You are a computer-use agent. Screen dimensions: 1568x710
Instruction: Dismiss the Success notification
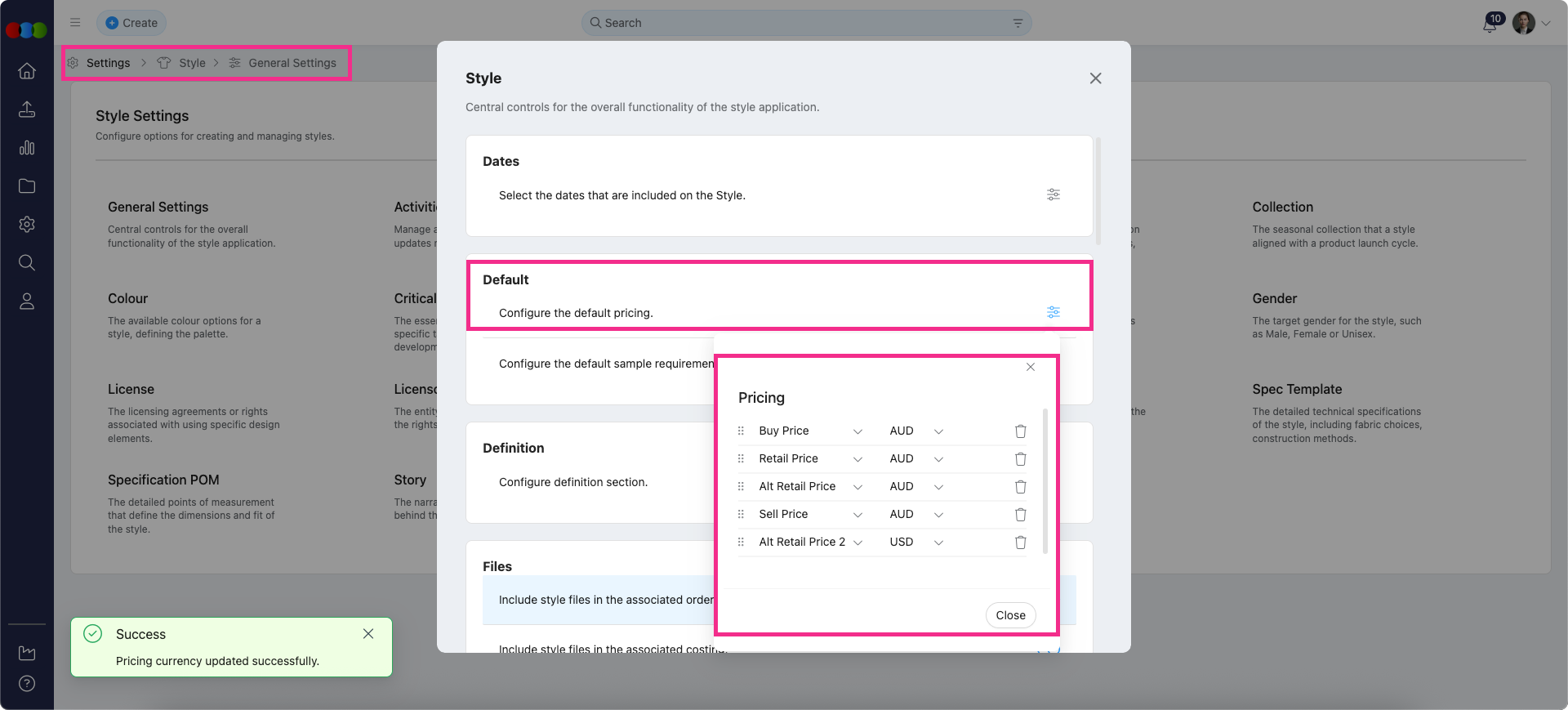[x=368, y=634]
